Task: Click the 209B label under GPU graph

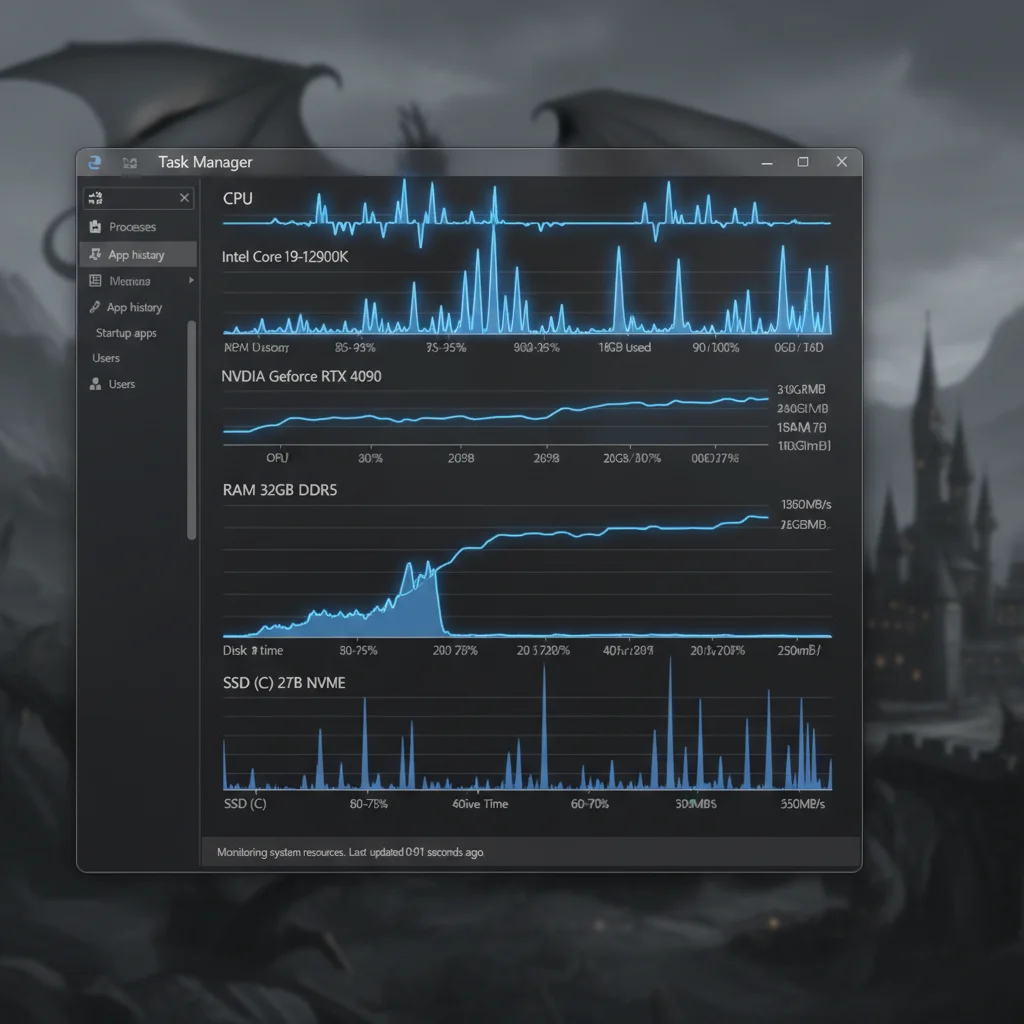Action: 460,458
